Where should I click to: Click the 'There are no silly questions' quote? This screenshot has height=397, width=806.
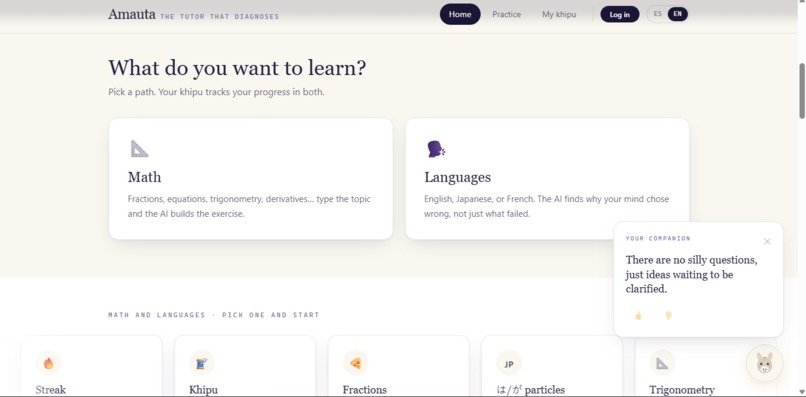[x=691, y=274]
